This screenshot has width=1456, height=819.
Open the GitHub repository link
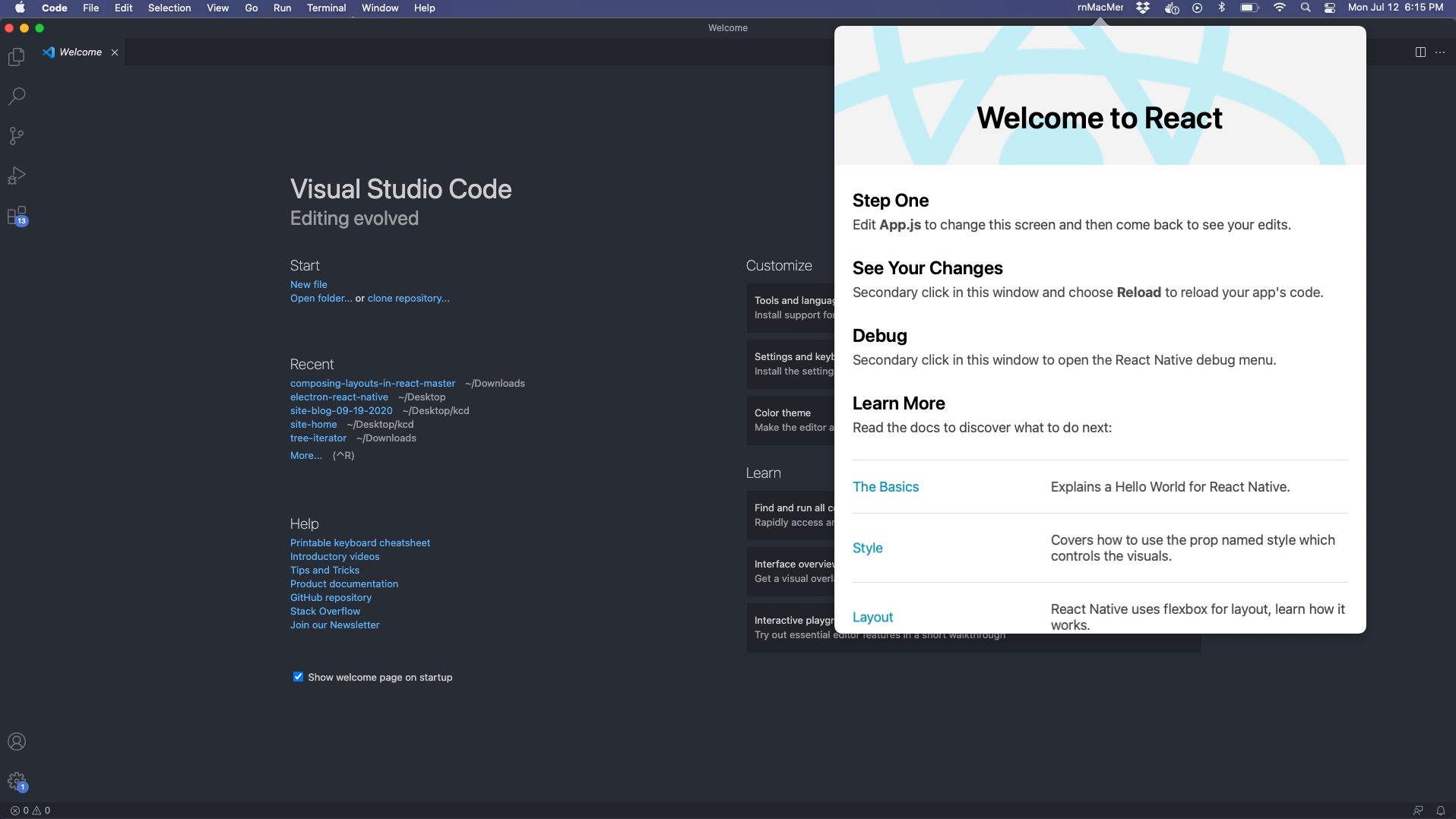pyautogui.click(x=331, y=598)
